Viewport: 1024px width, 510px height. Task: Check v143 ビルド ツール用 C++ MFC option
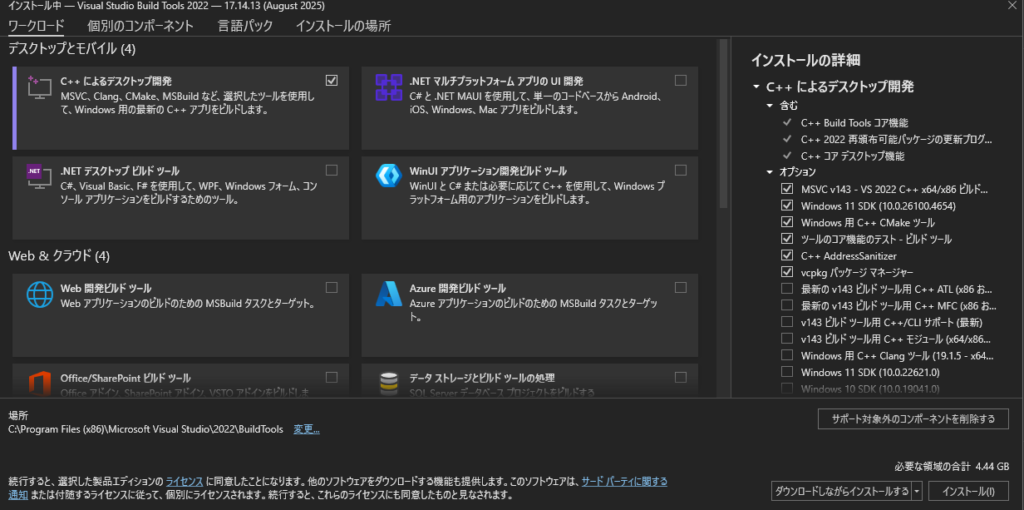tap(787, 306)
